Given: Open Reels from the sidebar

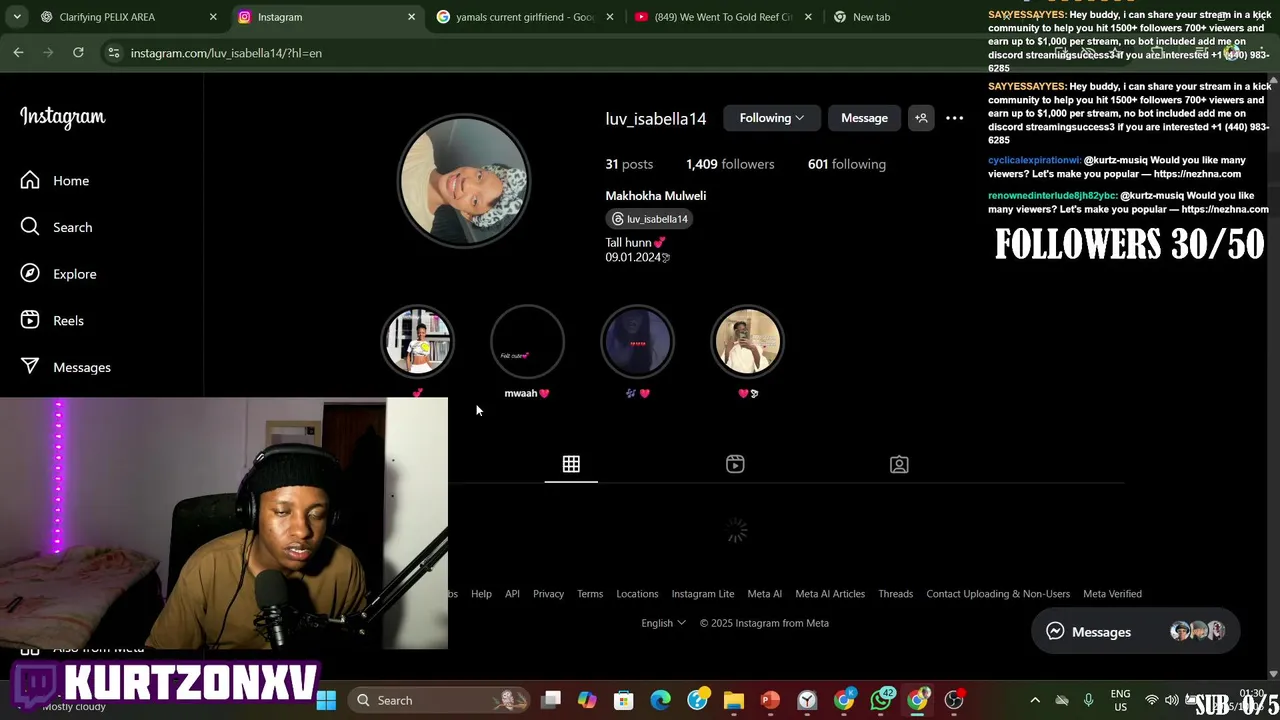Looking at the screenshot, I should point(53,321).
